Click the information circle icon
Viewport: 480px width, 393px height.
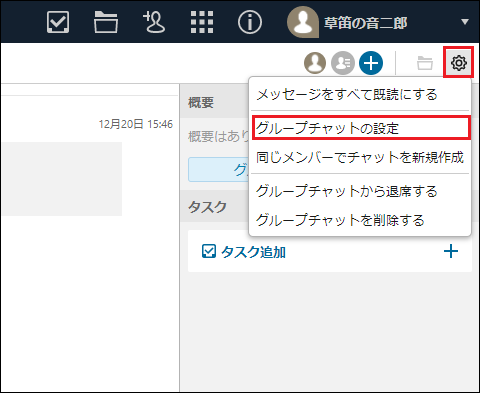250,22
